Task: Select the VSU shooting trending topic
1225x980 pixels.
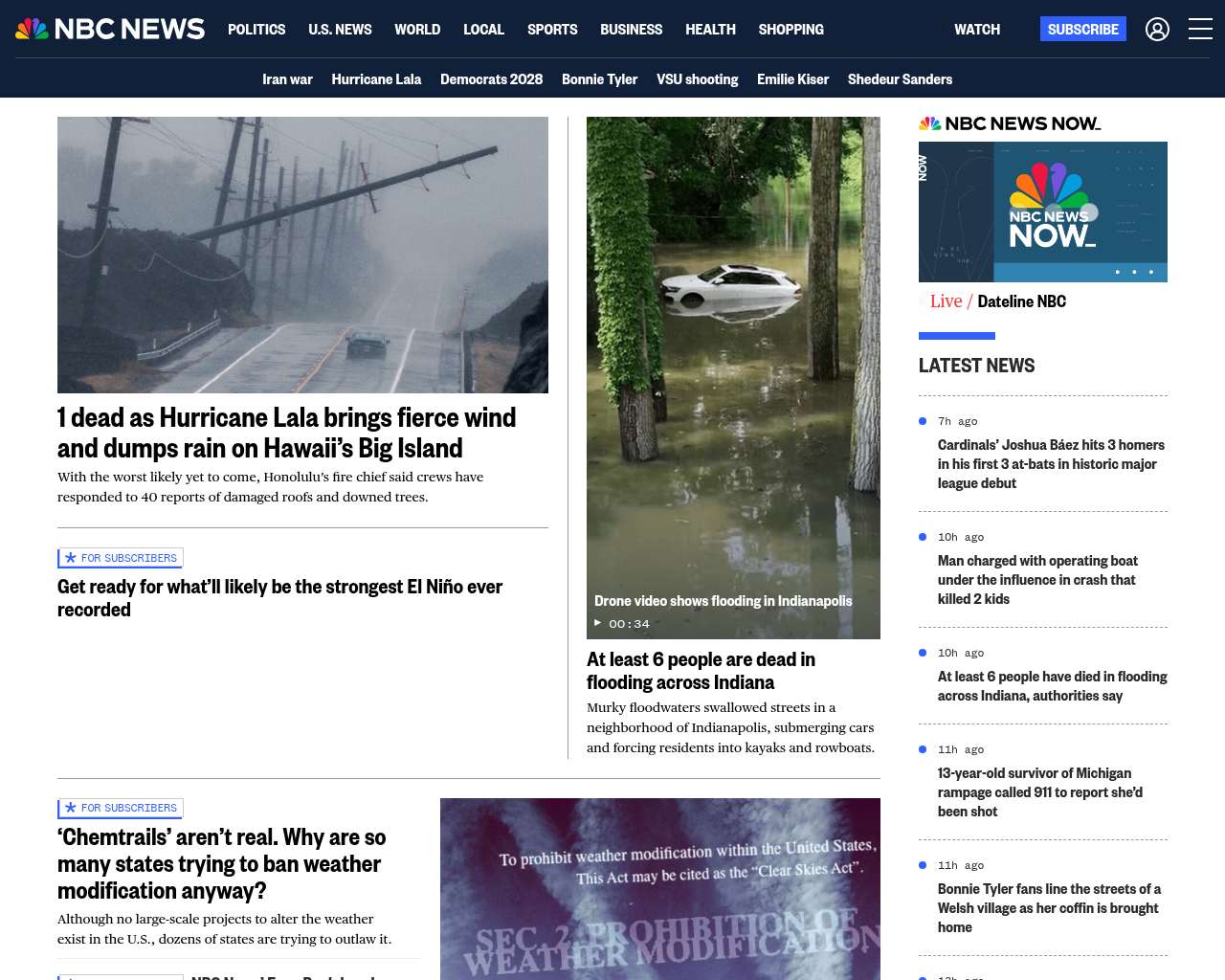Action: coord(697,79)
